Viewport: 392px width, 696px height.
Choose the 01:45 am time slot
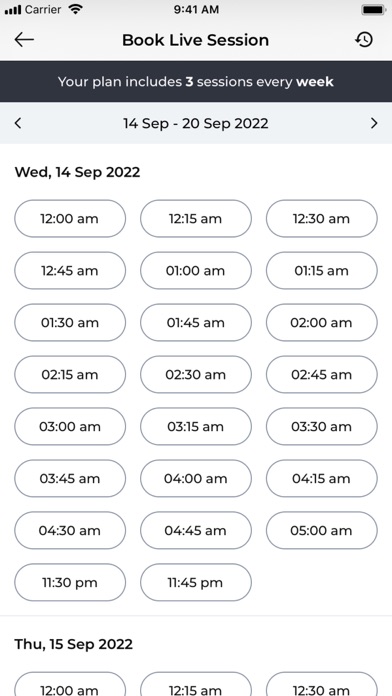click(196, 322)
